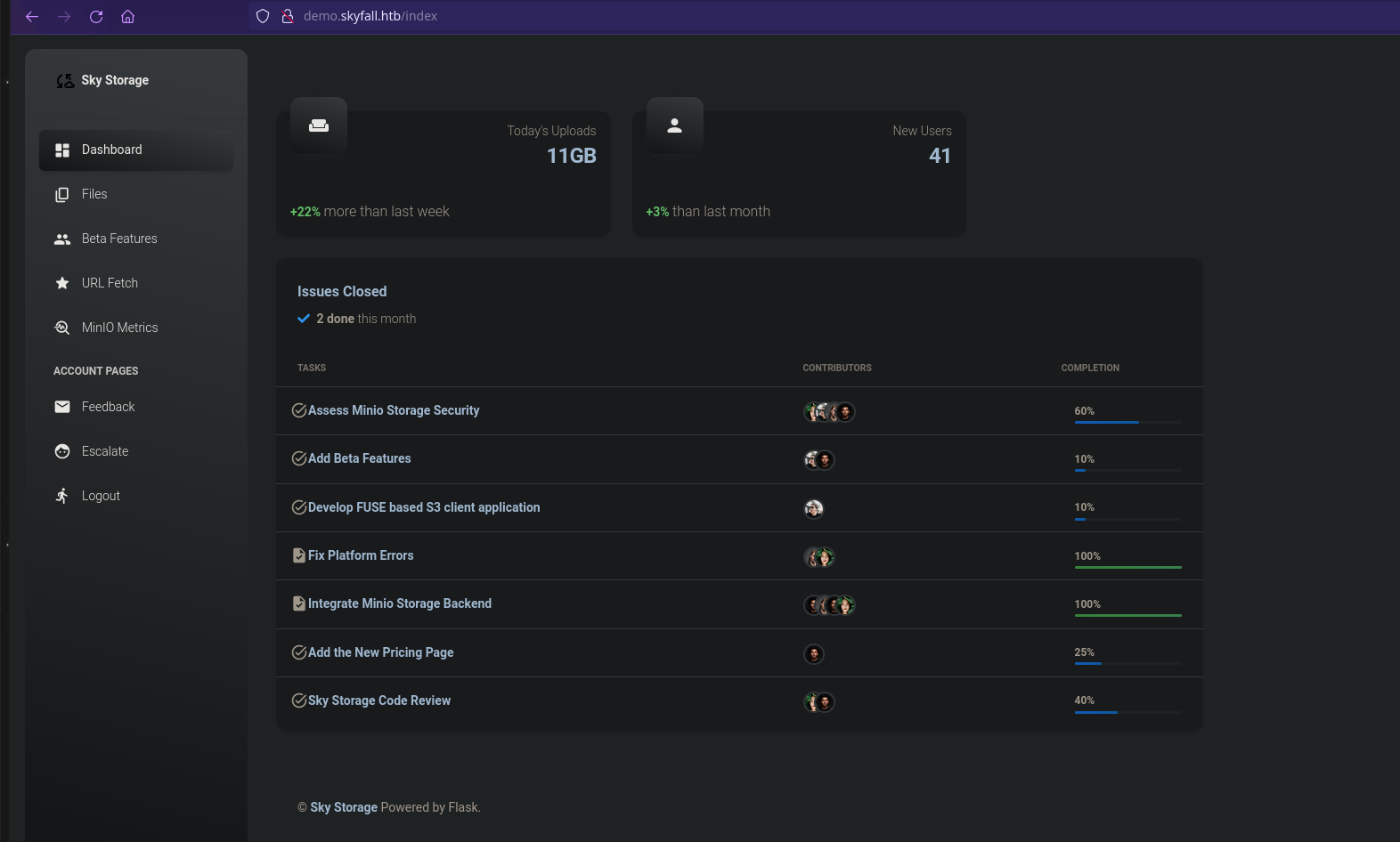Image resolution: width=1400 pixels, height=842 pixels.
Task: Click the Sky Storage footer link
Action: pos(343,807)
